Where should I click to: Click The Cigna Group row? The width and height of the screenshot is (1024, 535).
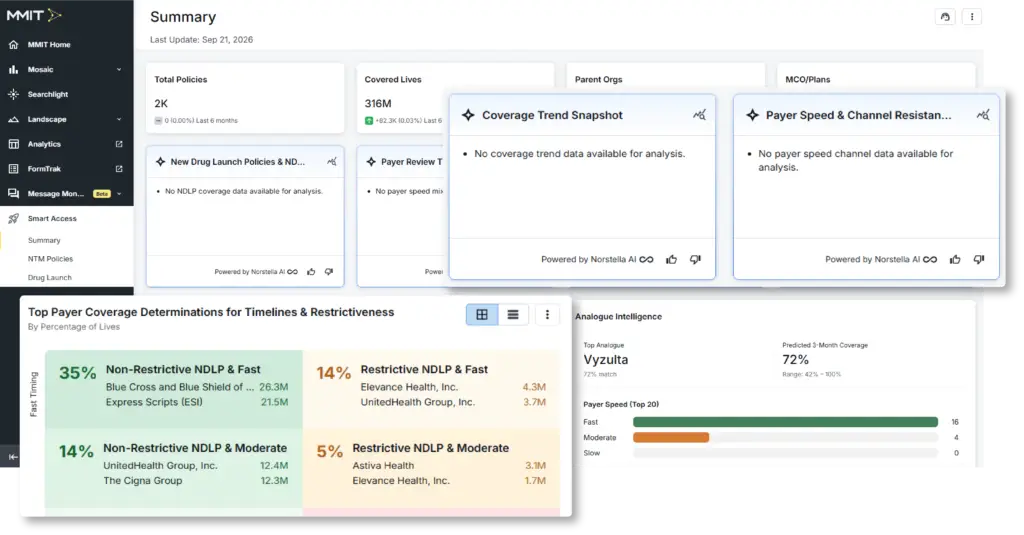pos(195,480)
